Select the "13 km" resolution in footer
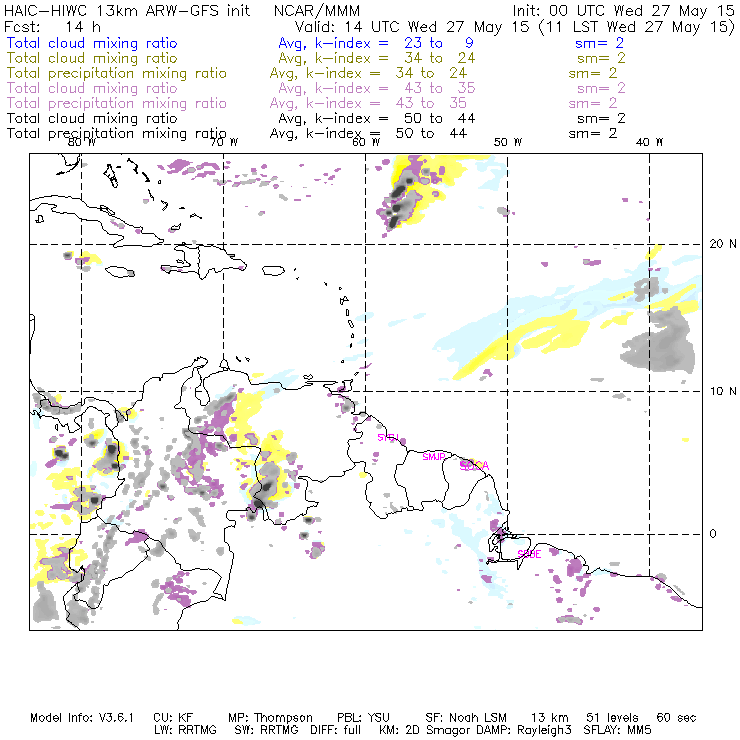740x740 pixels. coord(549,718)
